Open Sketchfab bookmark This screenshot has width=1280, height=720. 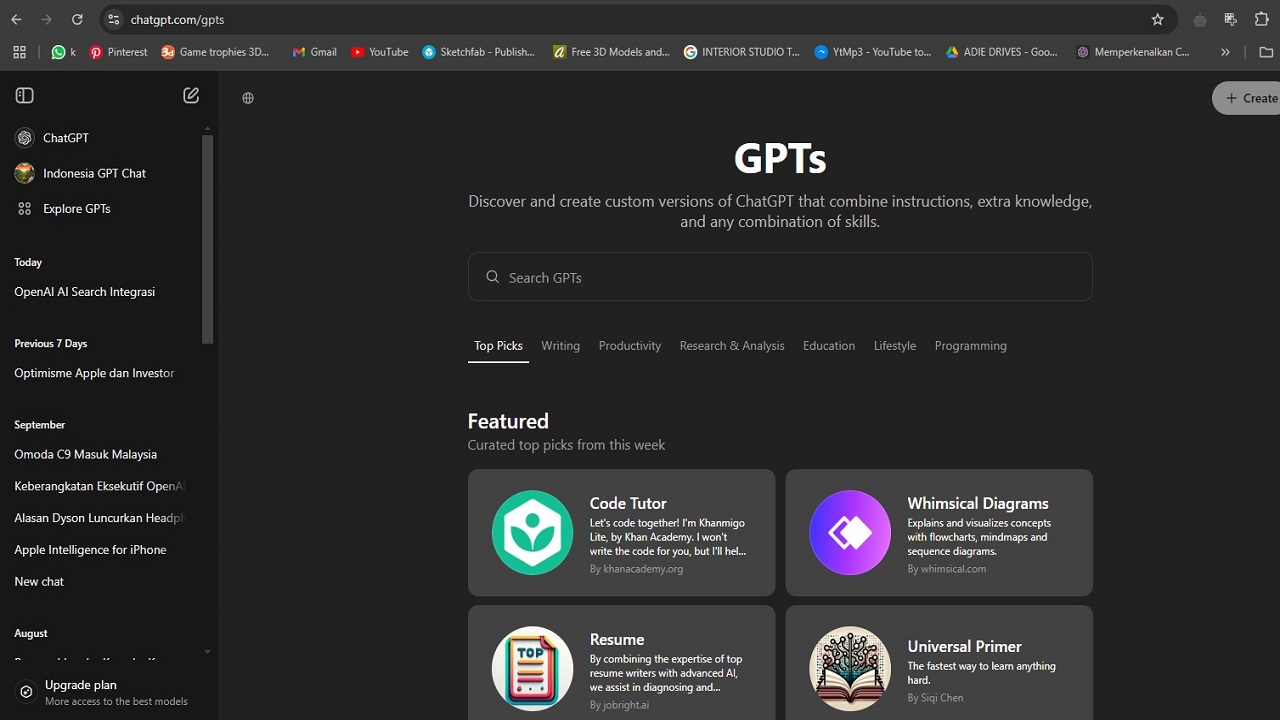[x=478, y=52]
